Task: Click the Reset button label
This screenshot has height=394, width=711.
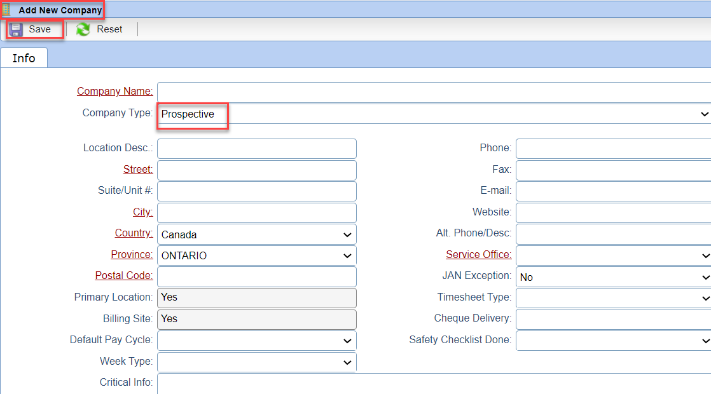Action: click(x=109, y=29)
